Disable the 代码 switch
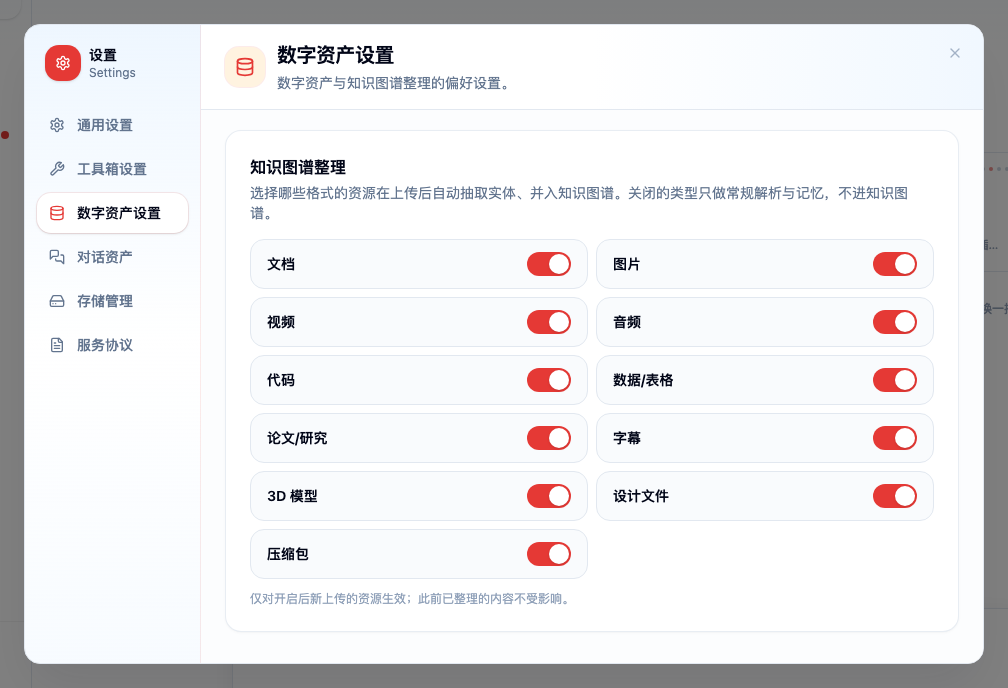 click(549, 380)
